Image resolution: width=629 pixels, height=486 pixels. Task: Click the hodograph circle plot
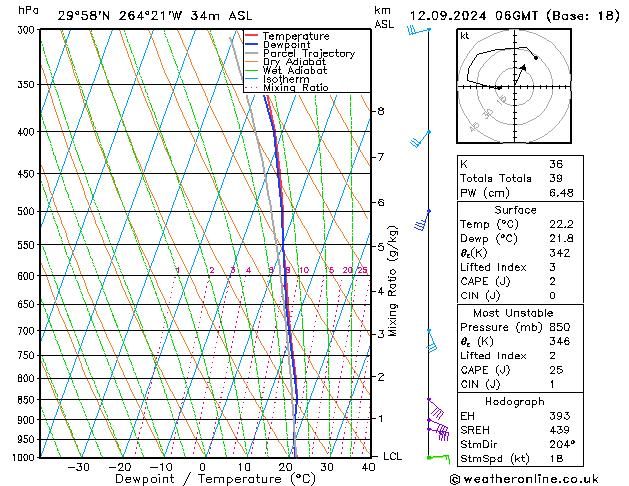point(514,86)
